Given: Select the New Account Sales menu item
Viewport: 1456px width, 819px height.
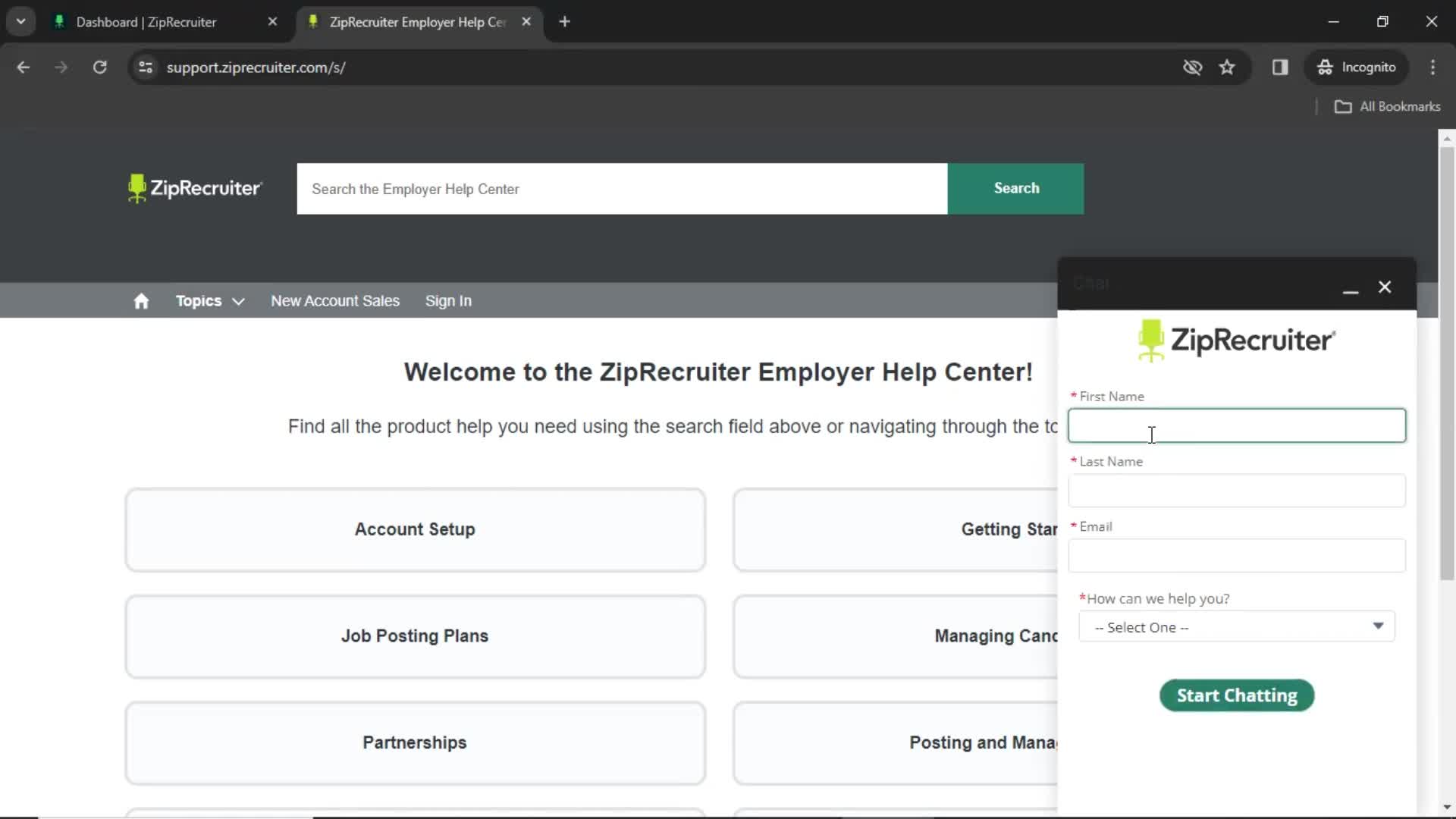Looking at the screenshot, I should [335, 300].
